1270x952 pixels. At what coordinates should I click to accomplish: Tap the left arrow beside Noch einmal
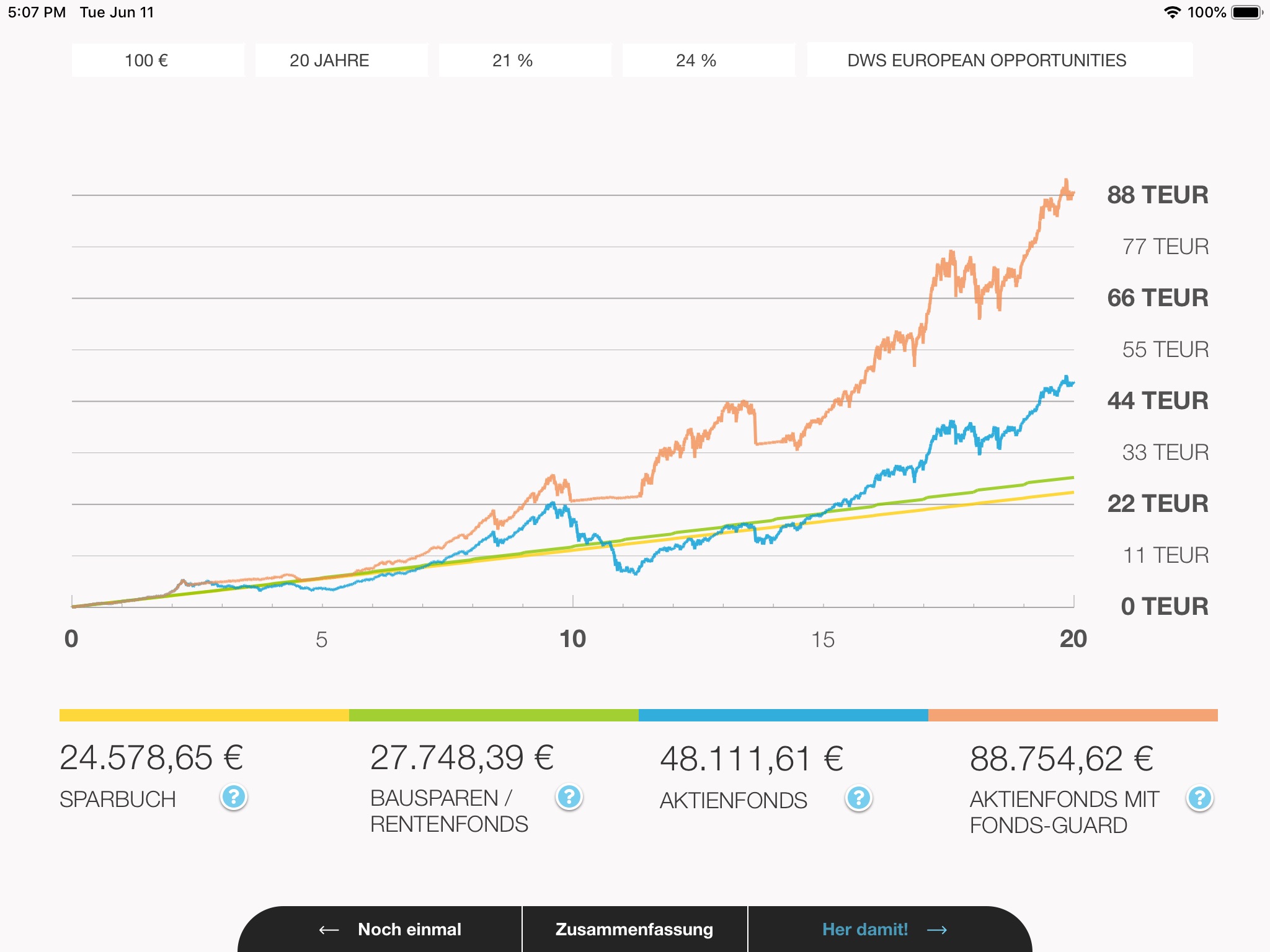click(329, 930)
